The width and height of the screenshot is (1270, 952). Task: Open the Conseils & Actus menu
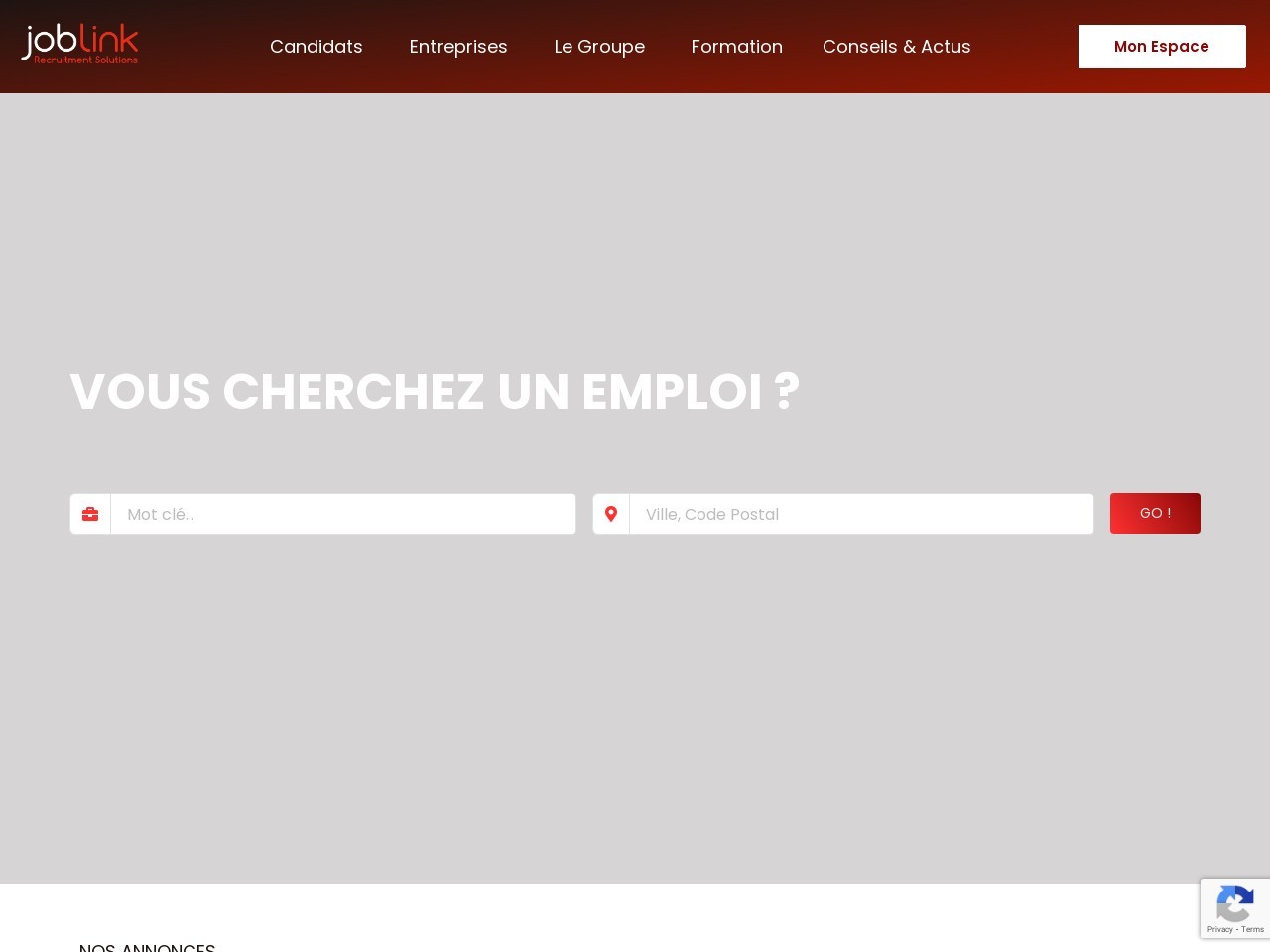[897, 47]
